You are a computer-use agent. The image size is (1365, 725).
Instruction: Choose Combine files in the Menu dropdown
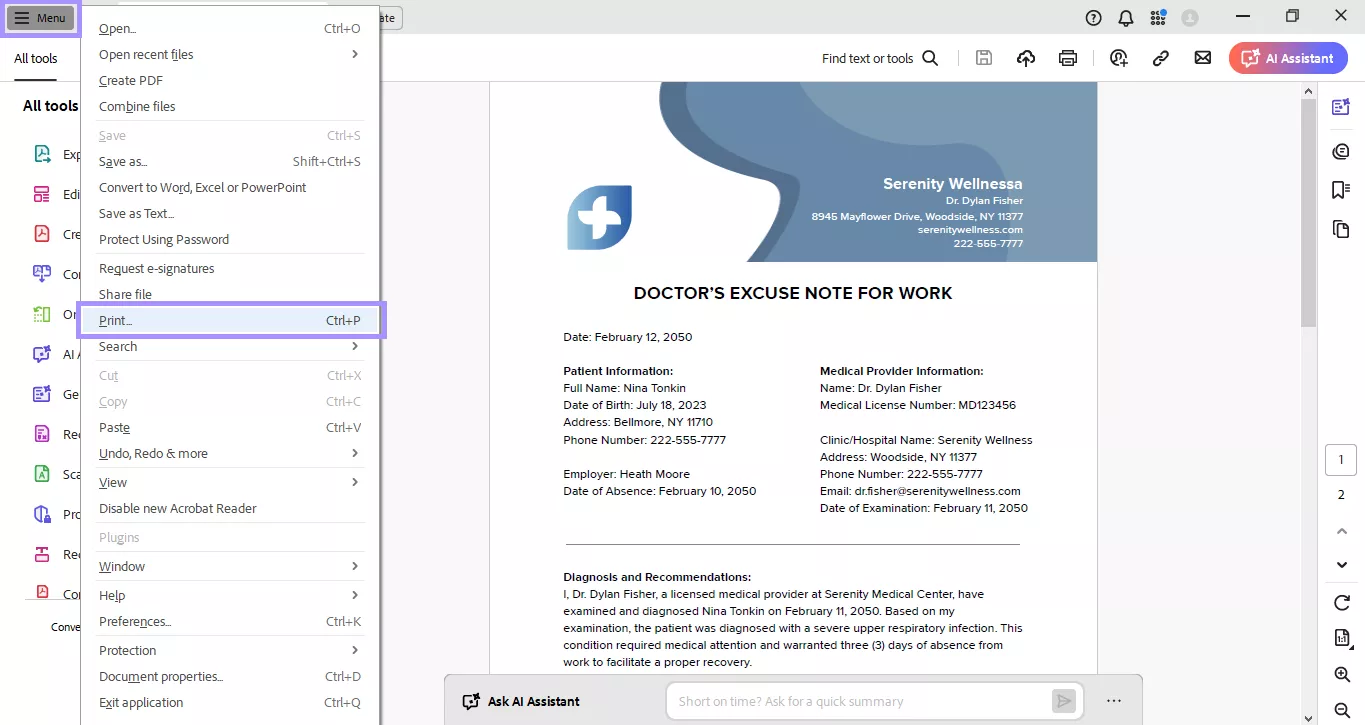(x=230, y=106)
